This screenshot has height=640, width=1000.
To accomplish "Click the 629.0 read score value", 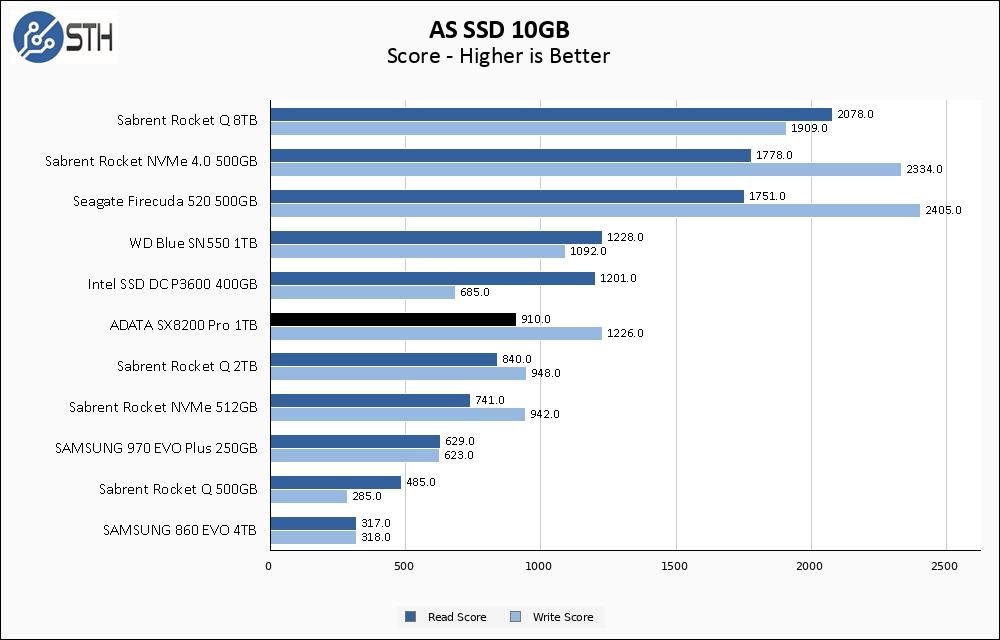I will [460, 441].
